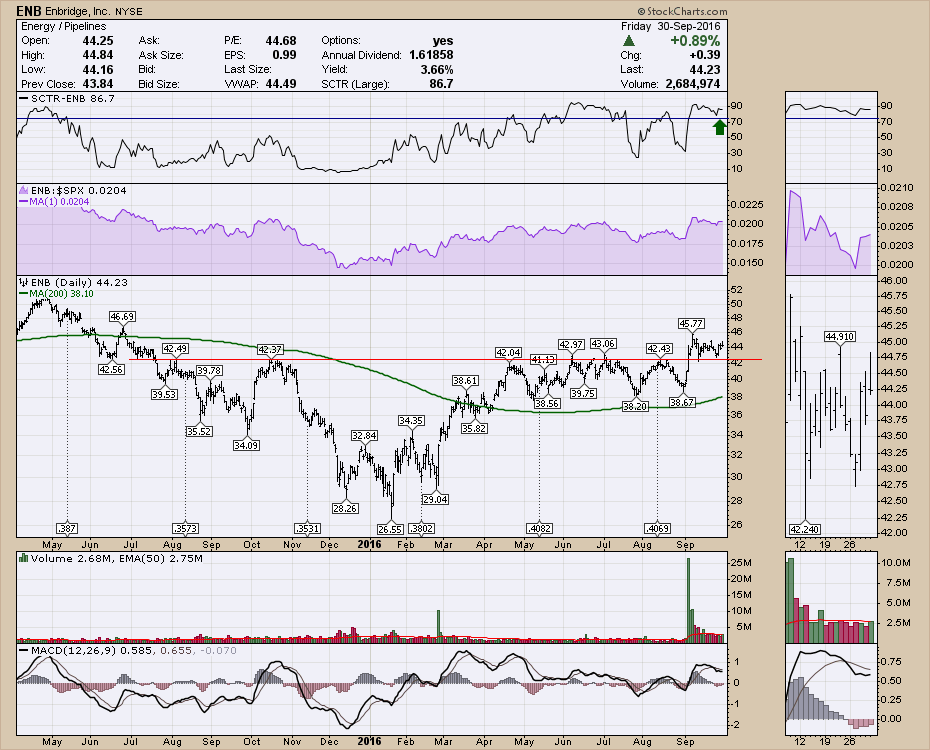The width and height of the screenshot is (930, 750).
Task: Click the 43.06 peak label
Action: tap(603, 344)
